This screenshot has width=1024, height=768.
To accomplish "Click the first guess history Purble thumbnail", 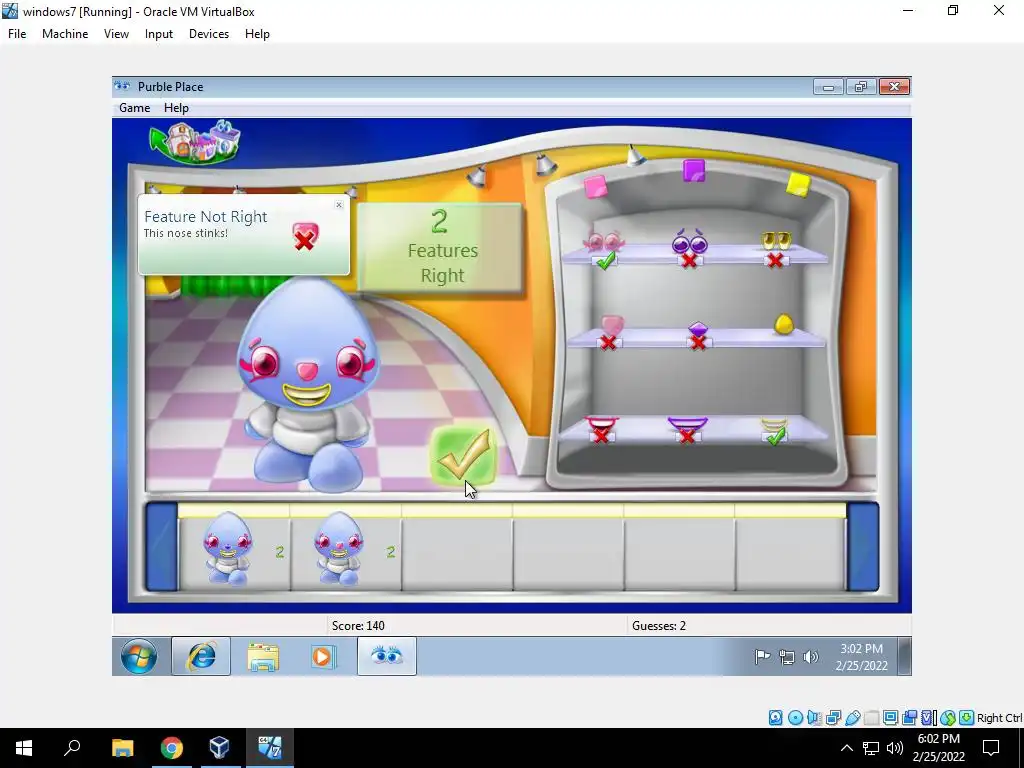I will (x=227, y=549).
